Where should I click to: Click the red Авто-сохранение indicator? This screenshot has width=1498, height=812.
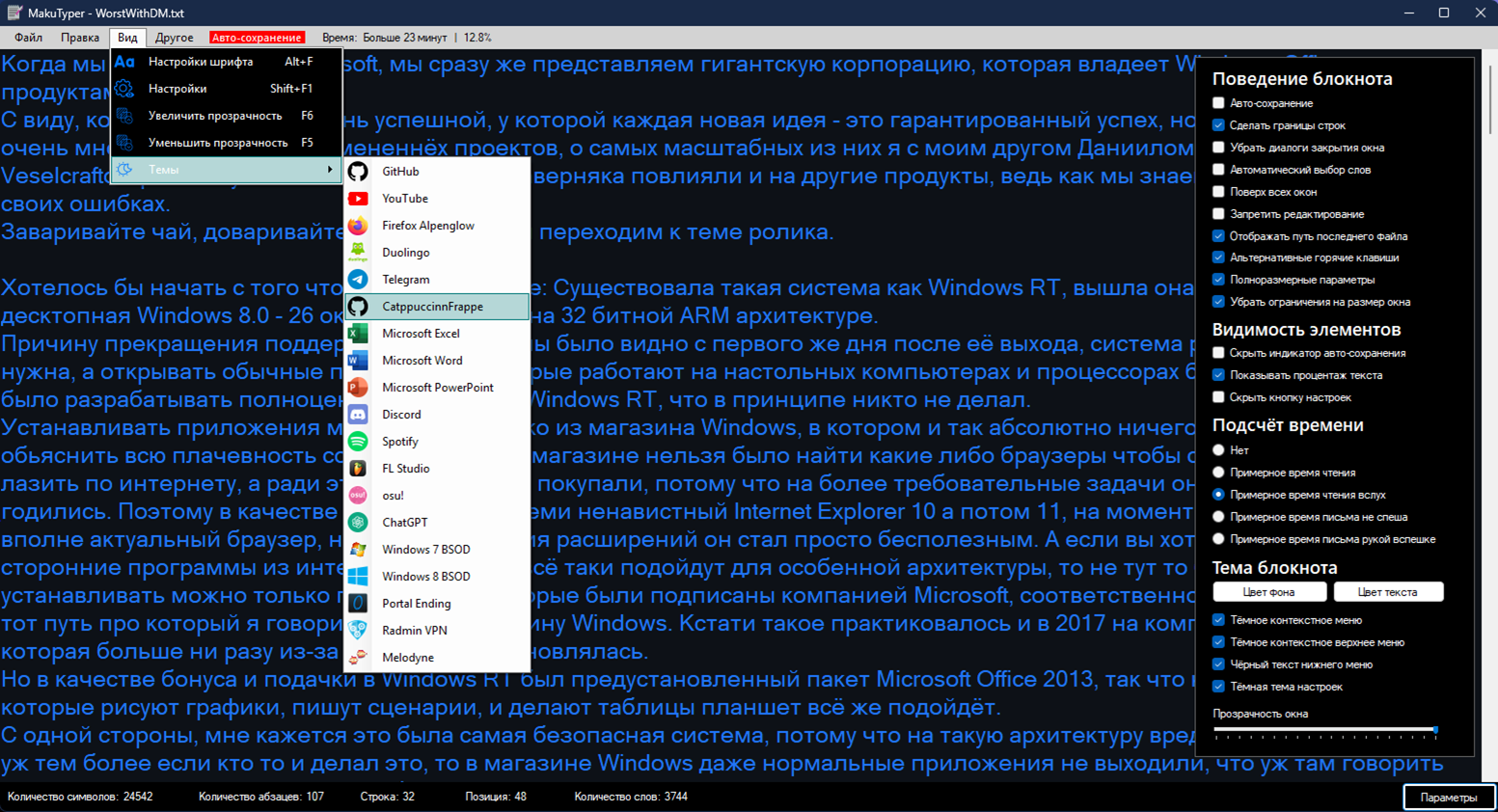[x=257, y=38]
